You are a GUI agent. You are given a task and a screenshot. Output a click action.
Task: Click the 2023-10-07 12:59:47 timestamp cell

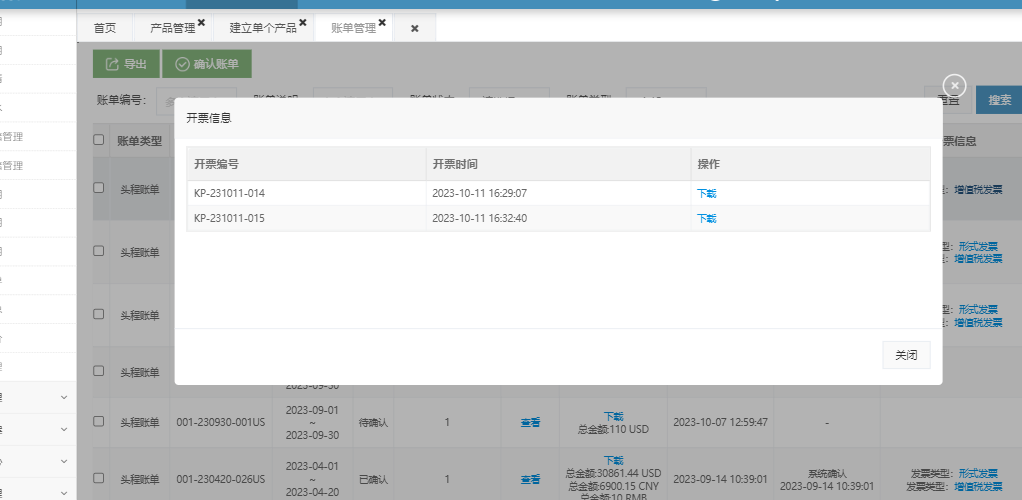[720, 422]
